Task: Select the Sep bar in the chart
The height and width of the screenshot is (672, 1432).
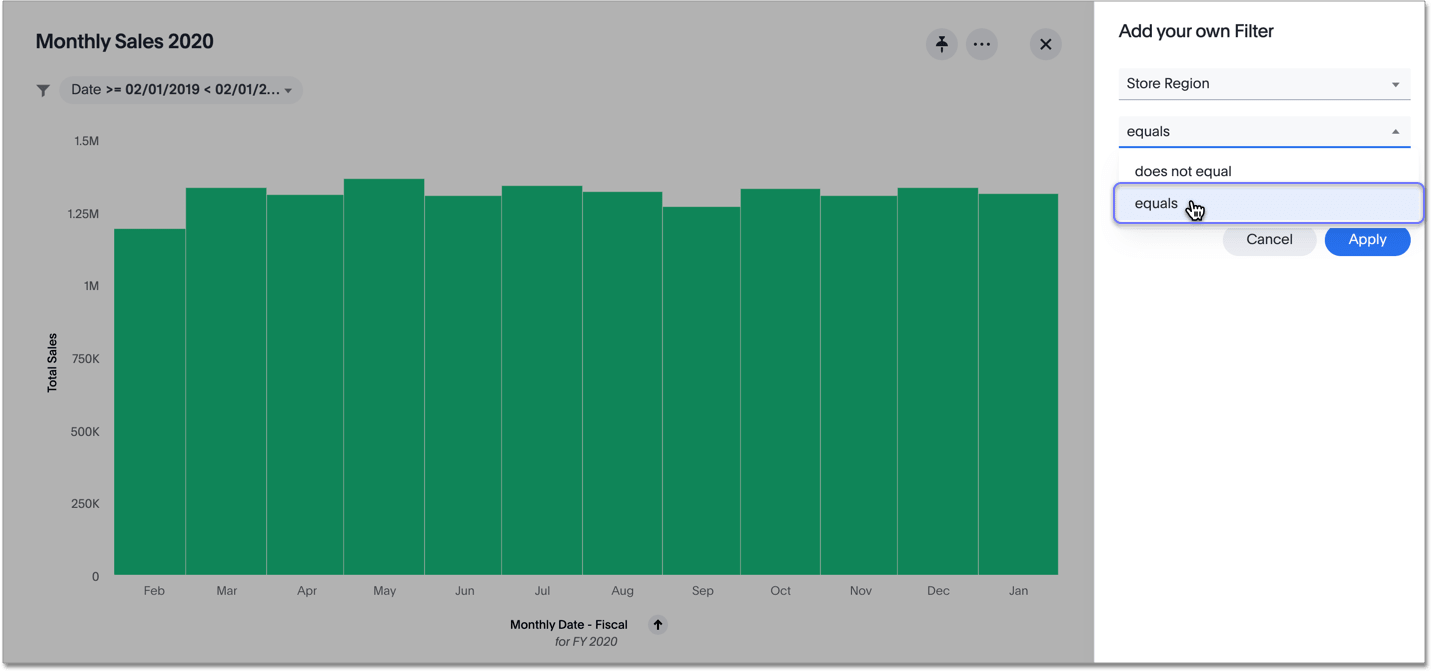Action: pyautogui.click(x=702, y=391)
